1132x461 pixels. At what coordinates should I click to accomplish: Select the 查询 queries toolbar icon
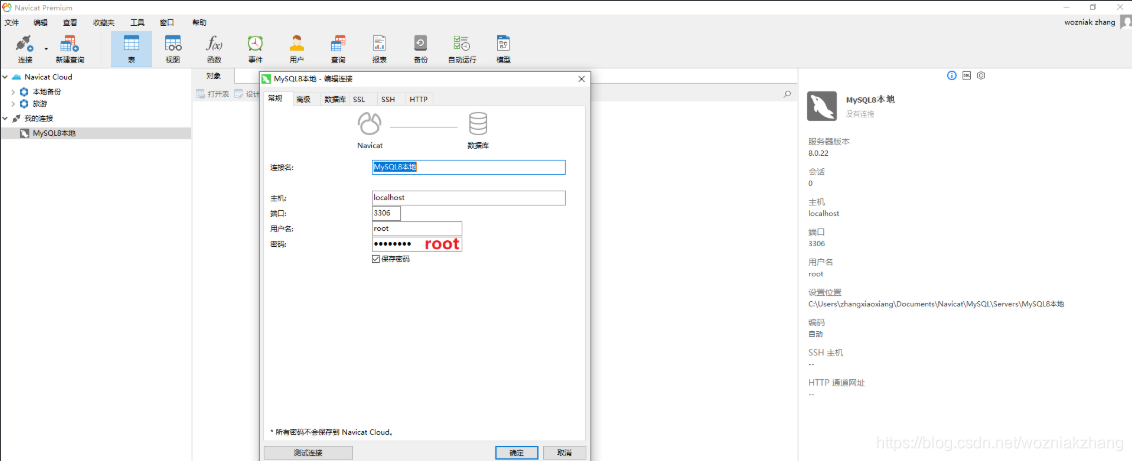click(338, 48)
